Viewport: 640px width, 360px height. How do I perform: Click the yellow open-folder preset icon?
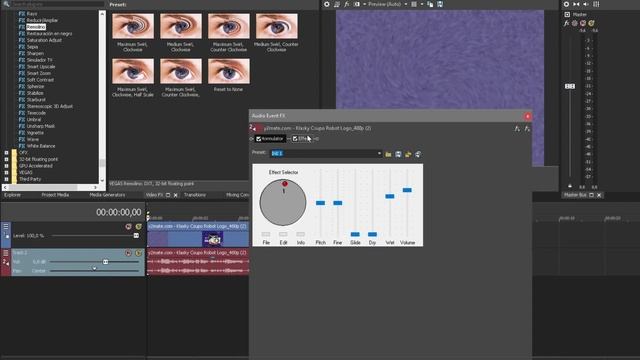pos(408,154)
